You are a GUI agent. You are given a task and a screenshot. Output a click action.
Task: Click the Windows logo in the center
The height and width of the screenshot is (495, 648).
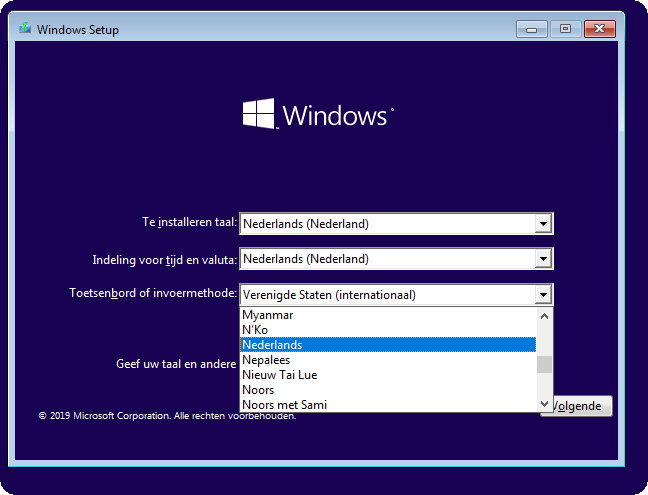pyautogui.click(x=259, y=113)
